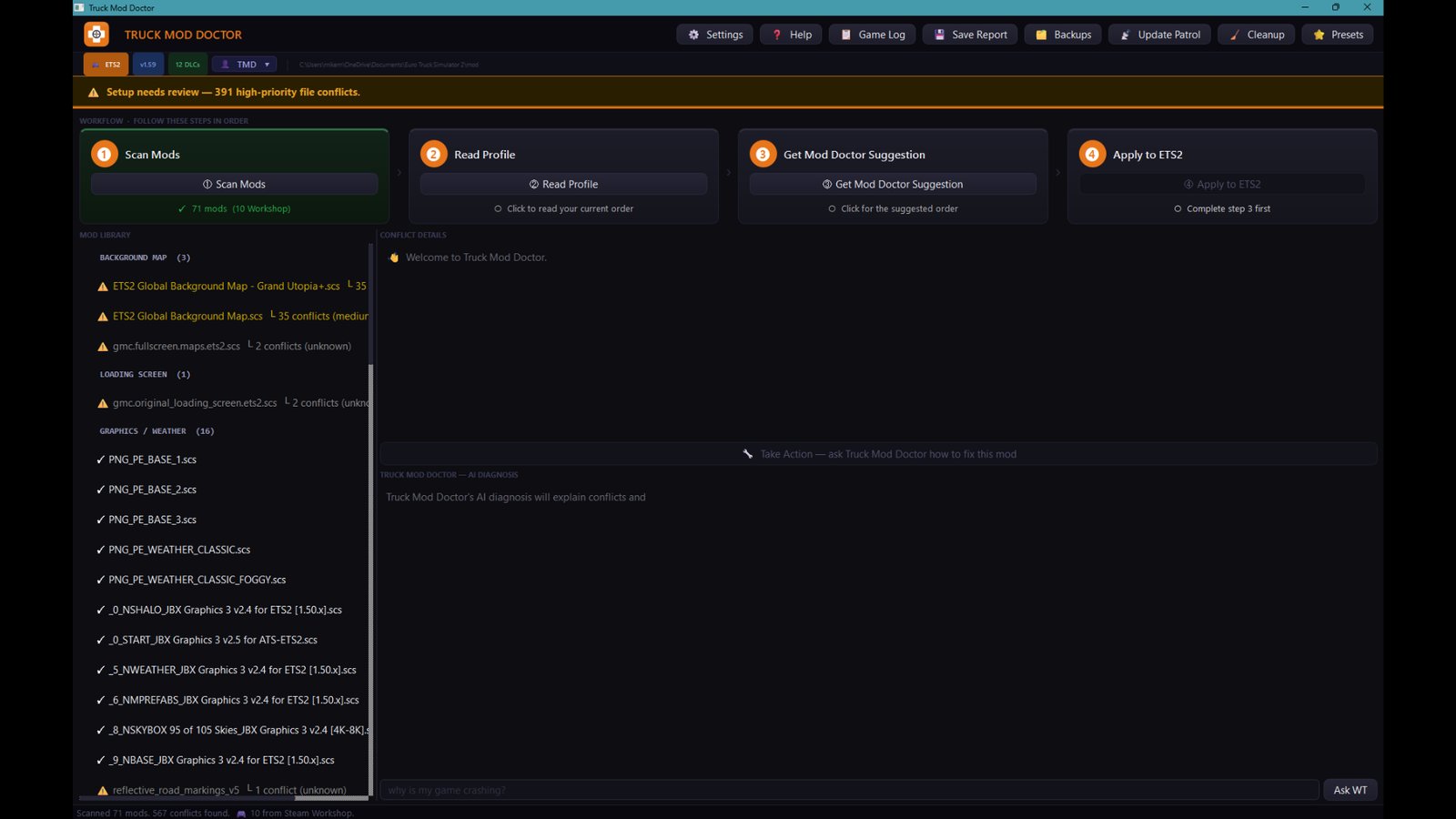Click the Presets star icon

point(1319,35)
